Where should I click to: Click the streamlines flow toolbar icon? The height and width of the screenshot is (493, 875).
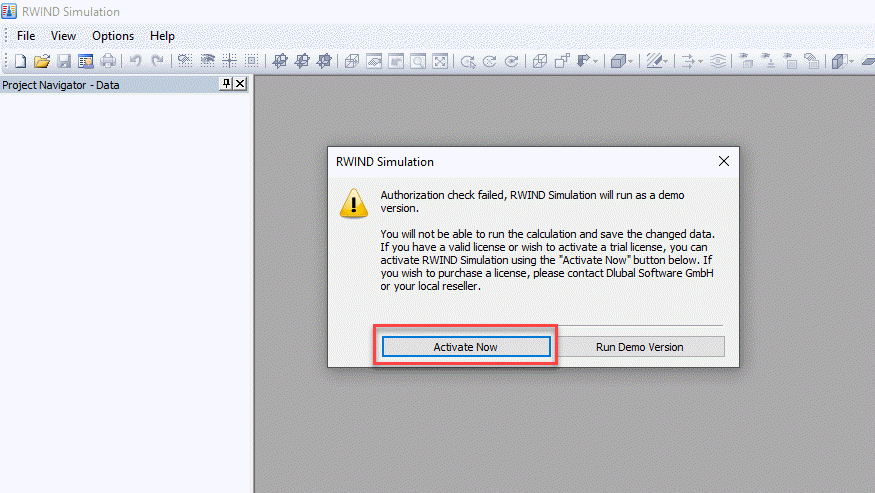(x=718, y=61)
